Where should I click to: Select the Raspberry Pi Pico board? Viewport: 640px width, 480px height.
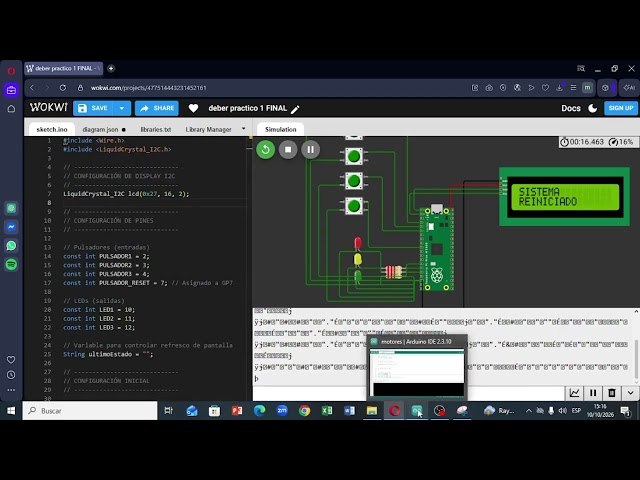pos(437,247)
